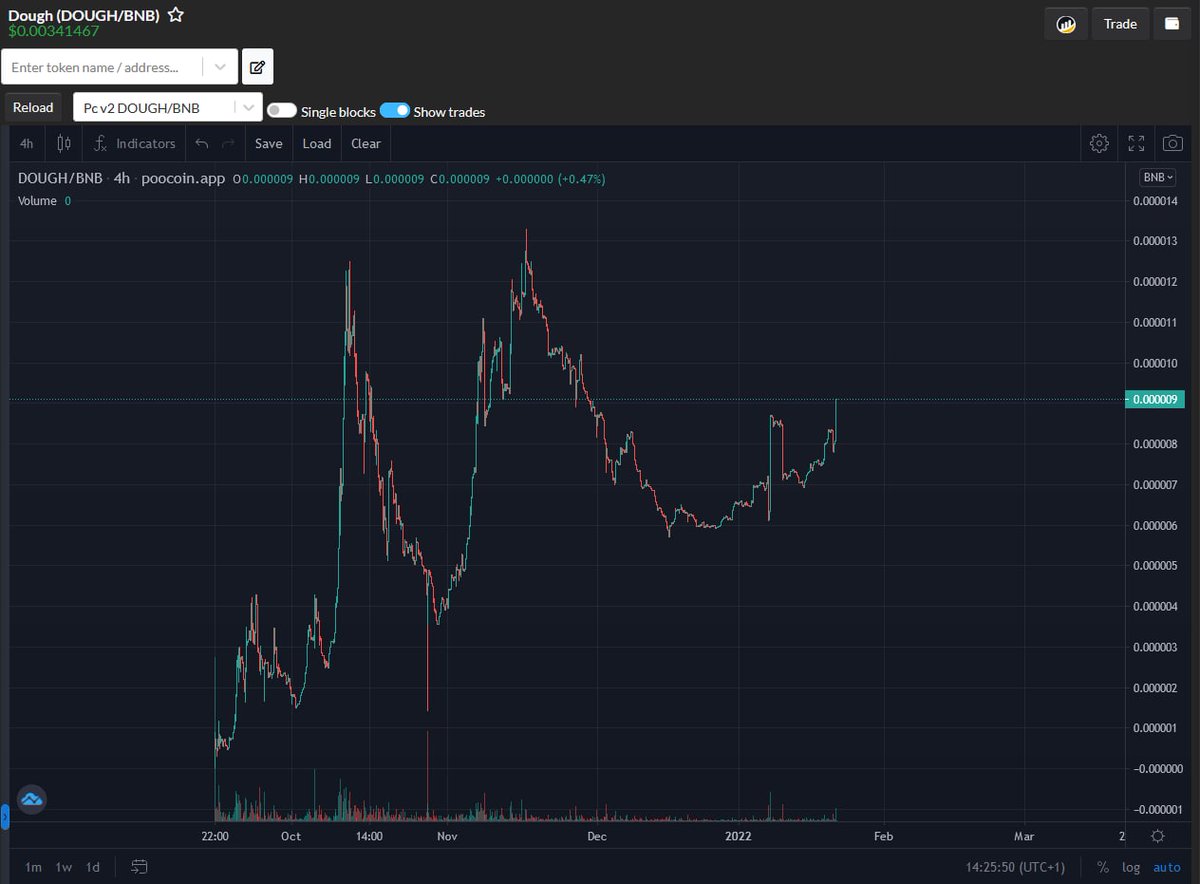
Task: Select the 1d time range
Action: click(x=92, y=867)
